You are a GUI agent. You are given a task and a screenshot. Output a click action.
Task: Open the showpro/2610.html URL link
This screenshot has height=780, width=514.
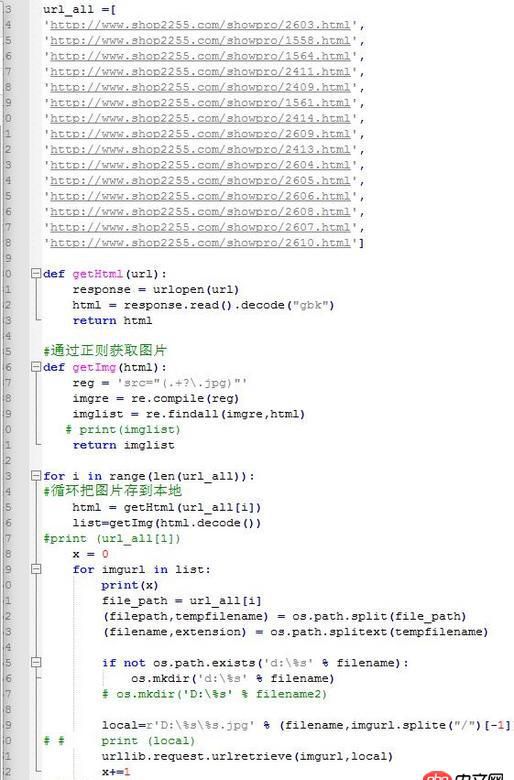(200, 243)
